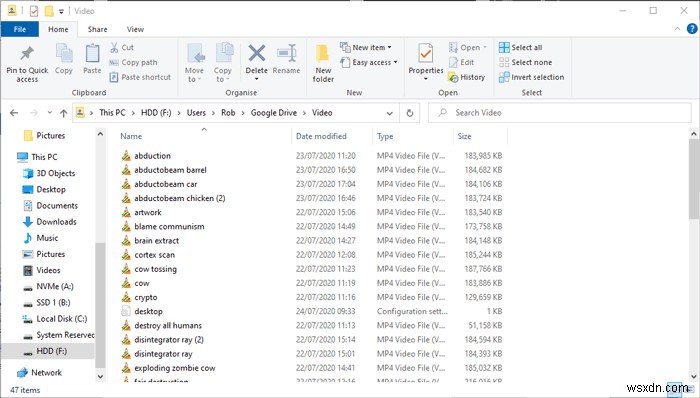Click the VLC icon beside crypto
This screenshot has height=398, width=700.
coord(126,297)
